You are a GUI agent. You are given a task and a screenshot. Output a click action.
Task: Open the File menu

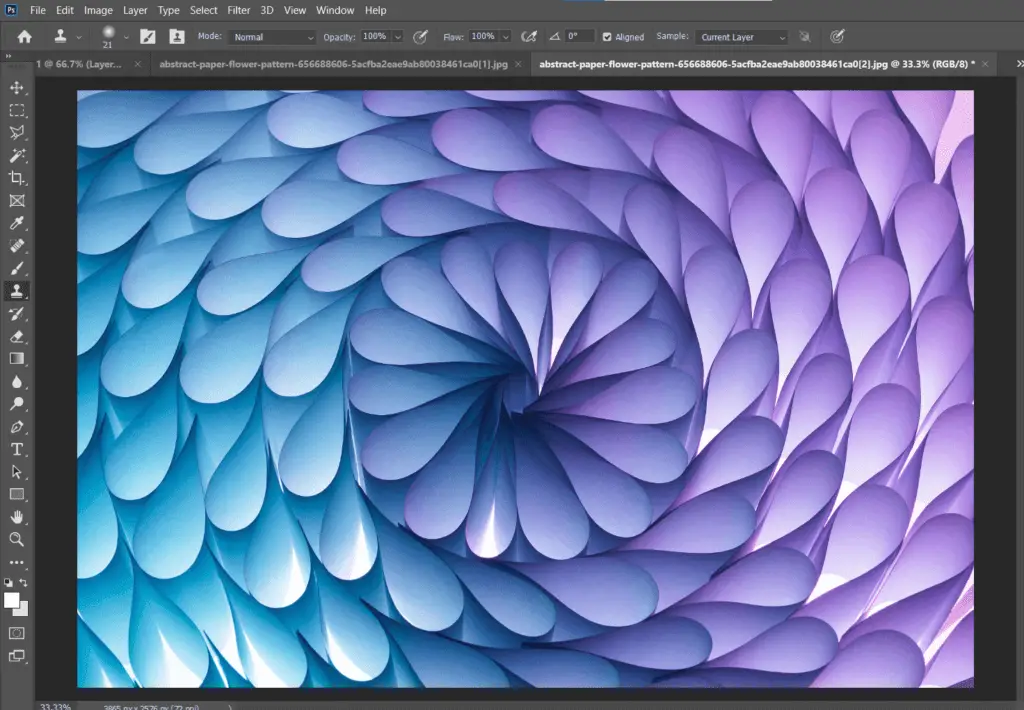click(38, 10)
